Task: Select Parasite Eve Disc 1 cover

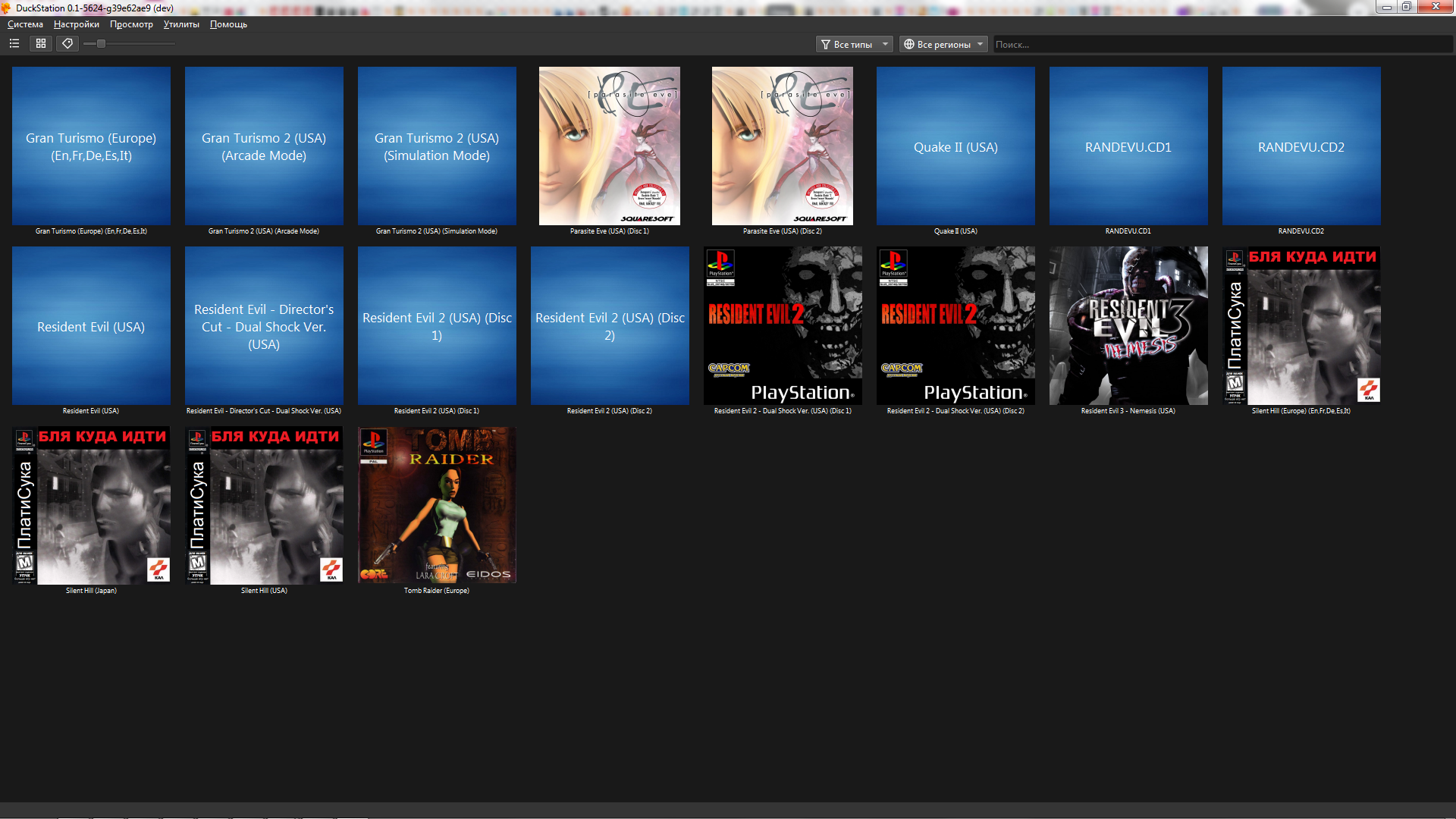Action: pyautogui.click(x=610, y=146)
